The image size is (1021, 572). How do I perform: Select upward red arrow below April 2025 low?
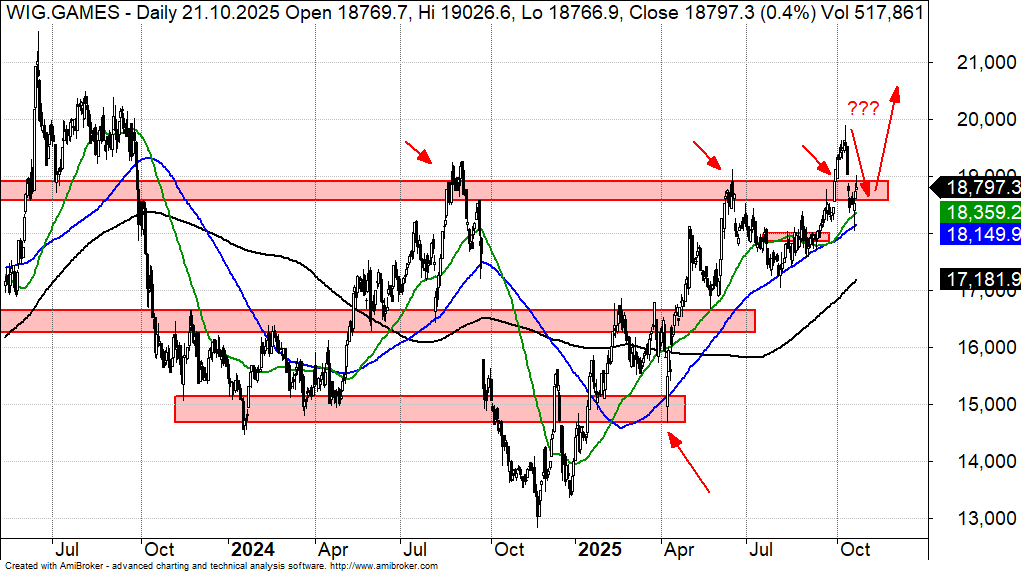689,461
